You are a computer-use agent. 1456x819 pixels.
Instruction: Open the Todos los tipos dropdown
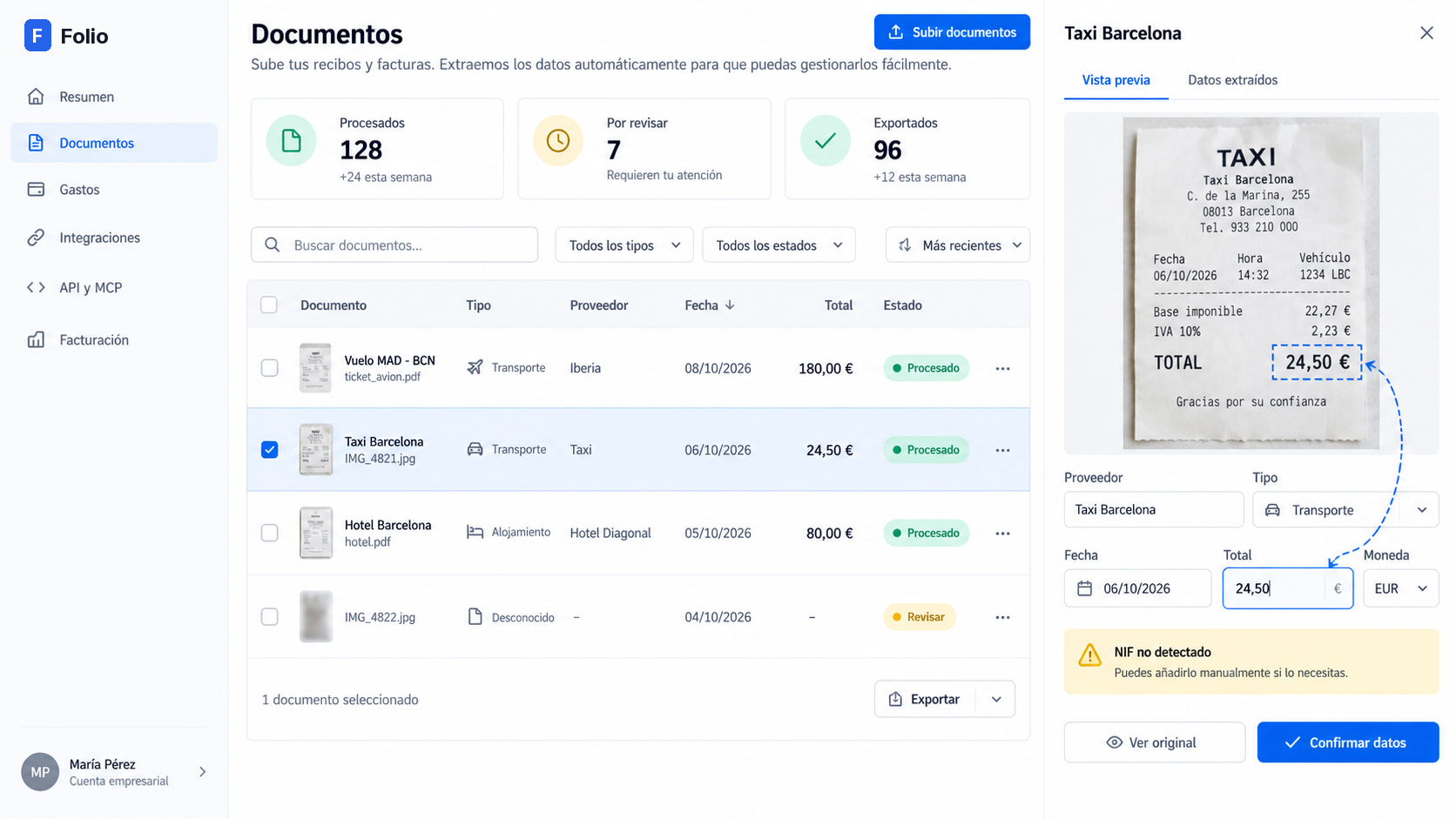pyautogui.click(x=624, y=245)
